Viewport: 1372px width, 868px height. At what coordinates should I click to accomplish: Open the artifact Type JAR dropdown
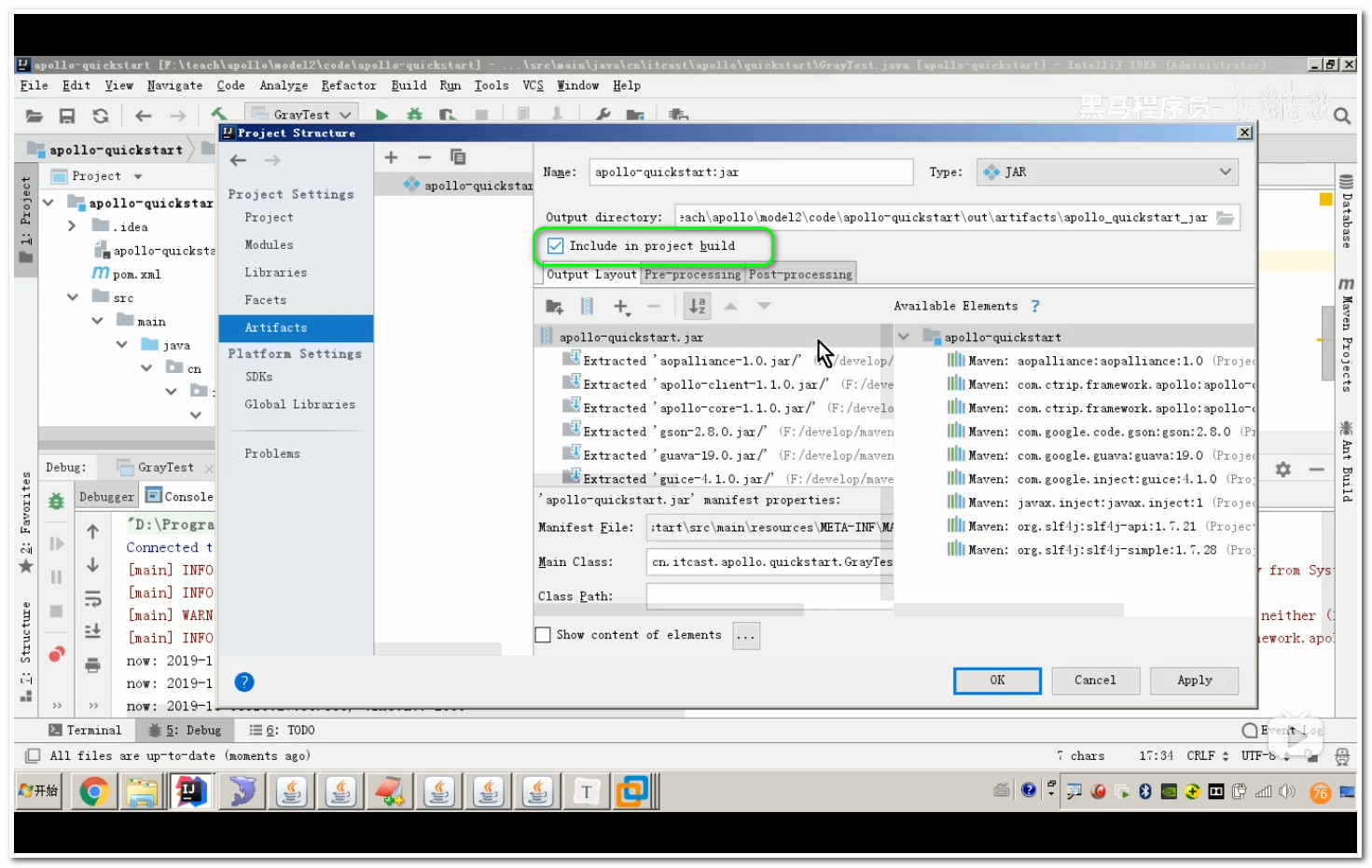pyautogui.click(x=1108, y=172)
